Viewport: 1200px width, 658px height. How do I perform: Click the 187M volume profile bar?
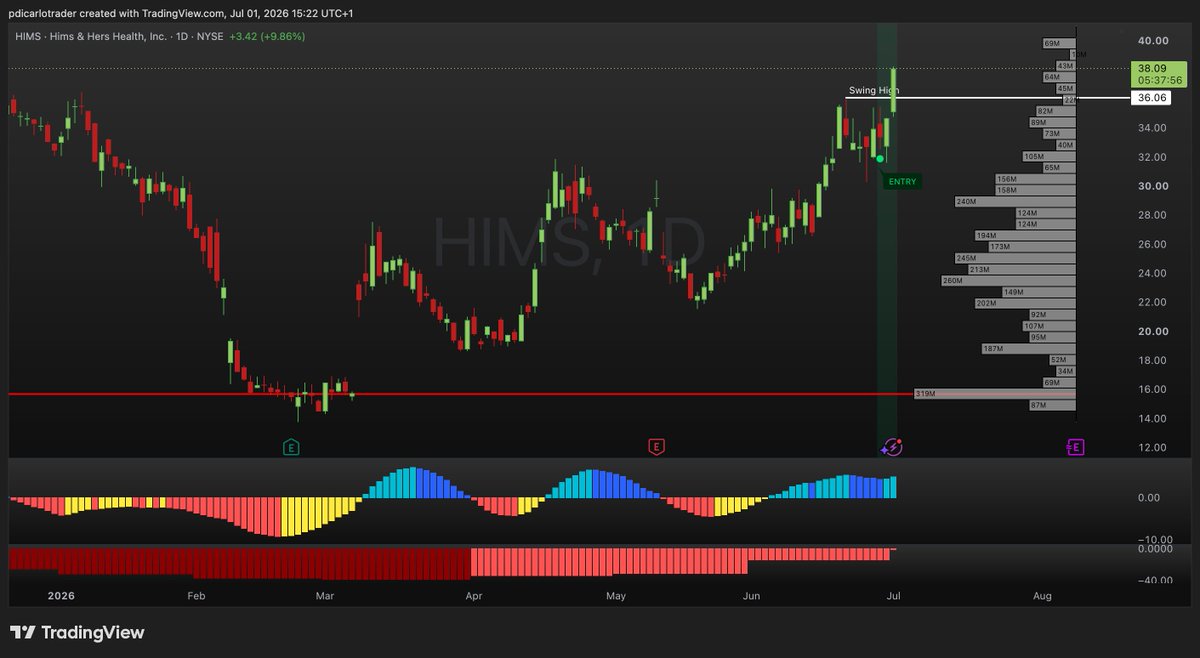tap(1029, 349)
